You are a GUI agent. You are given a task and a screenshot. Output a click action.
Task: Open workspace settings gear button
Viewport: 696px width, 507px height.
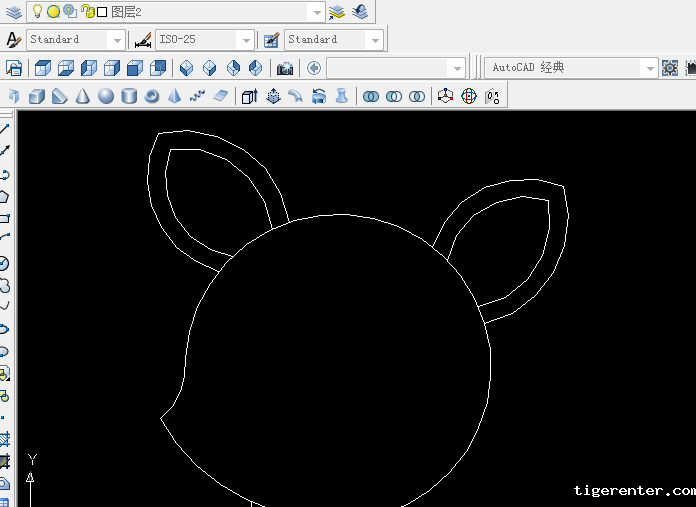pyautogui.click(x=670, y=68)
